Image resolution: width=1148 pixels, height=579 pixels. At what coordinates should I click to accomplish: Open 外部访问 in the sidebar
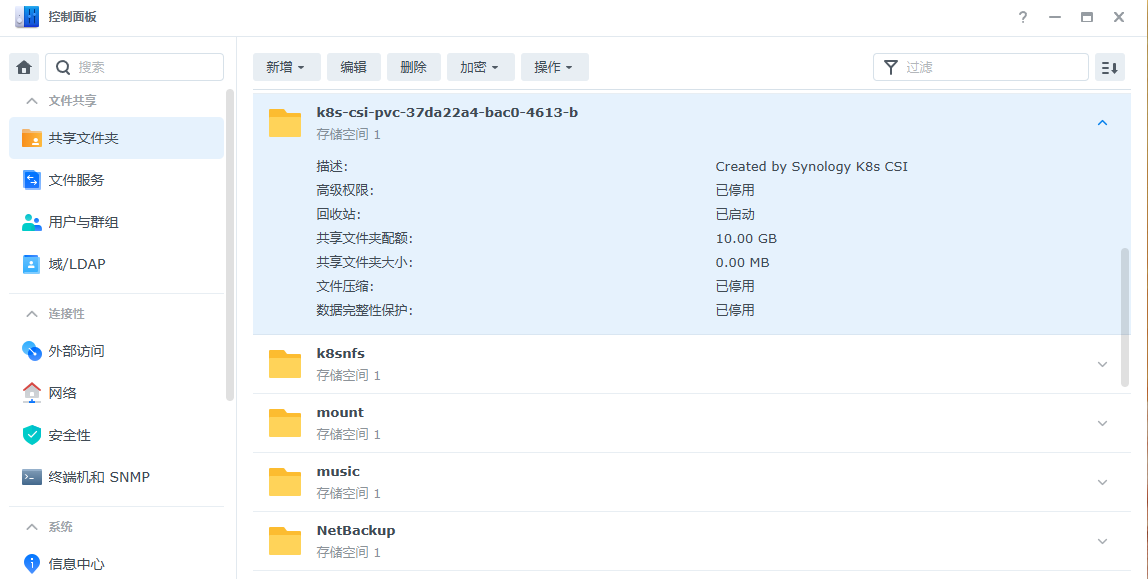coord(116,351)
